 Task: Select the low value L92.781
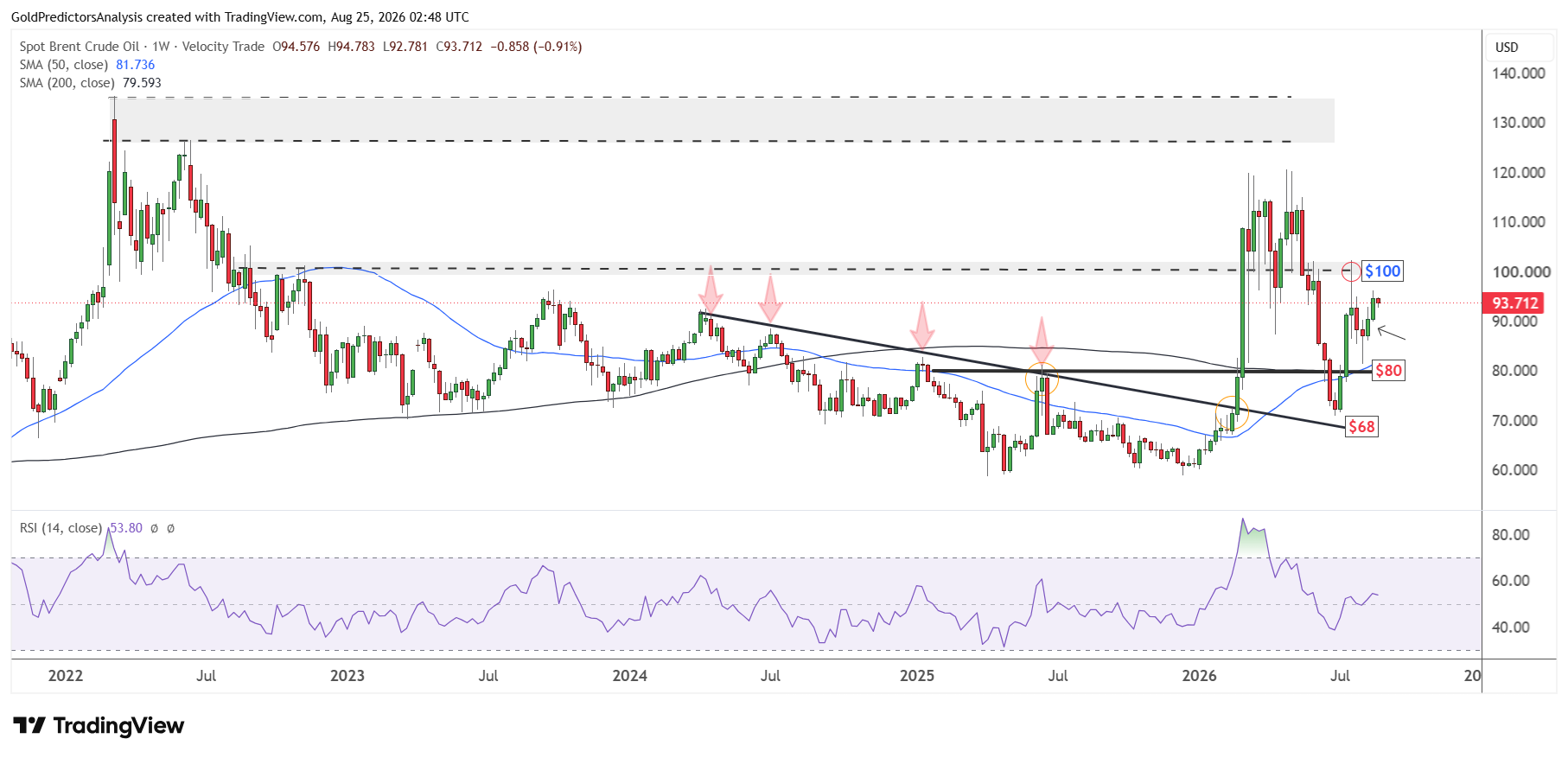(x=405, y=47)
